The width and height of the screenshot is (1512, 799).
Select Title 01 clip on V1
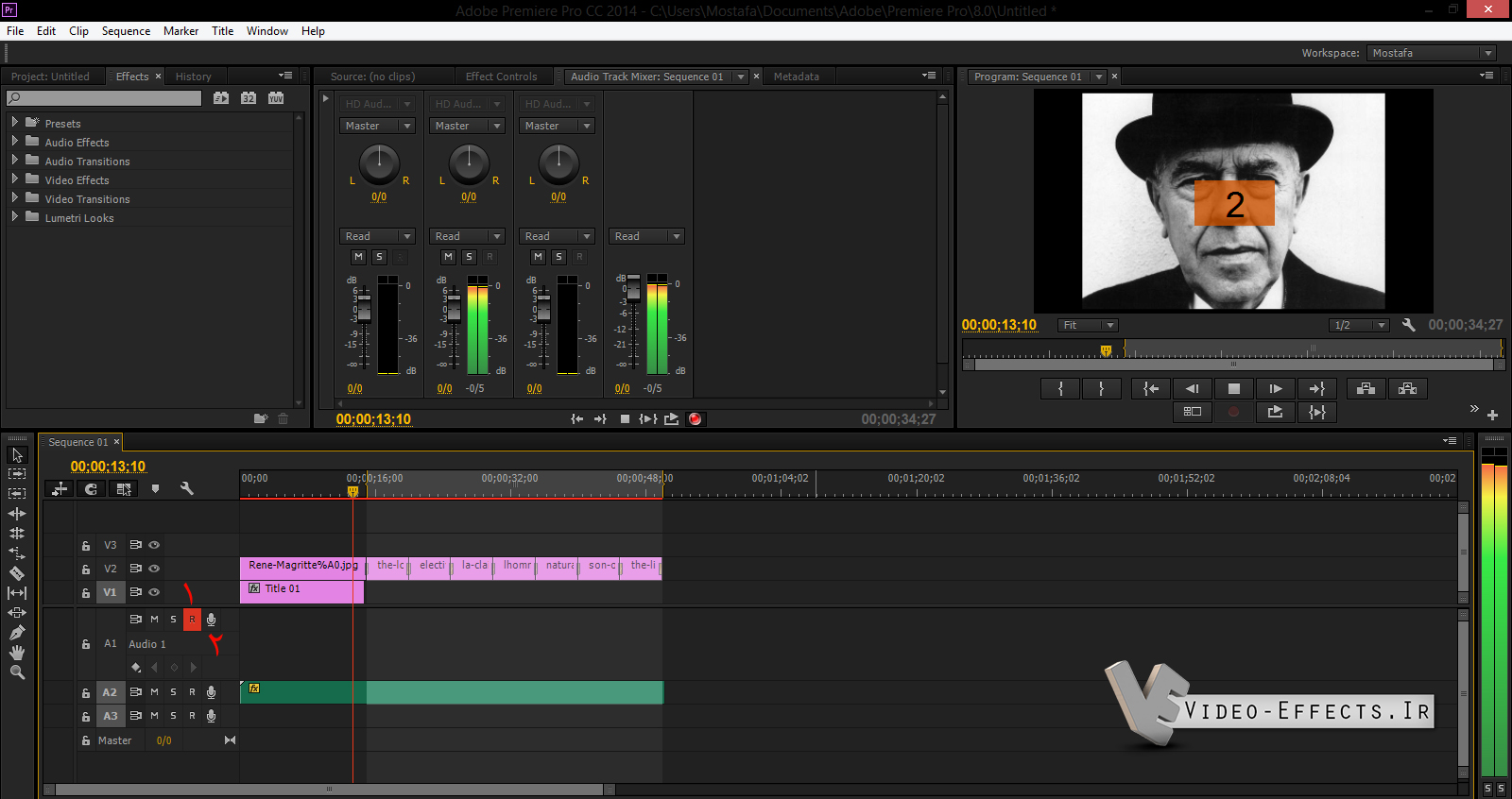coord(301,592)
